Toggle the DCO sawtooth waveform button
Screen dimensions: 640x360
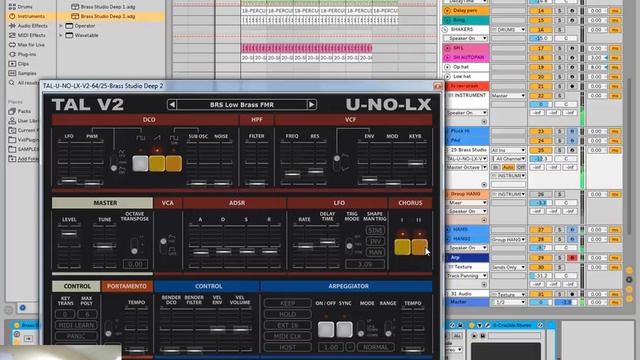(x=157, y=163)
